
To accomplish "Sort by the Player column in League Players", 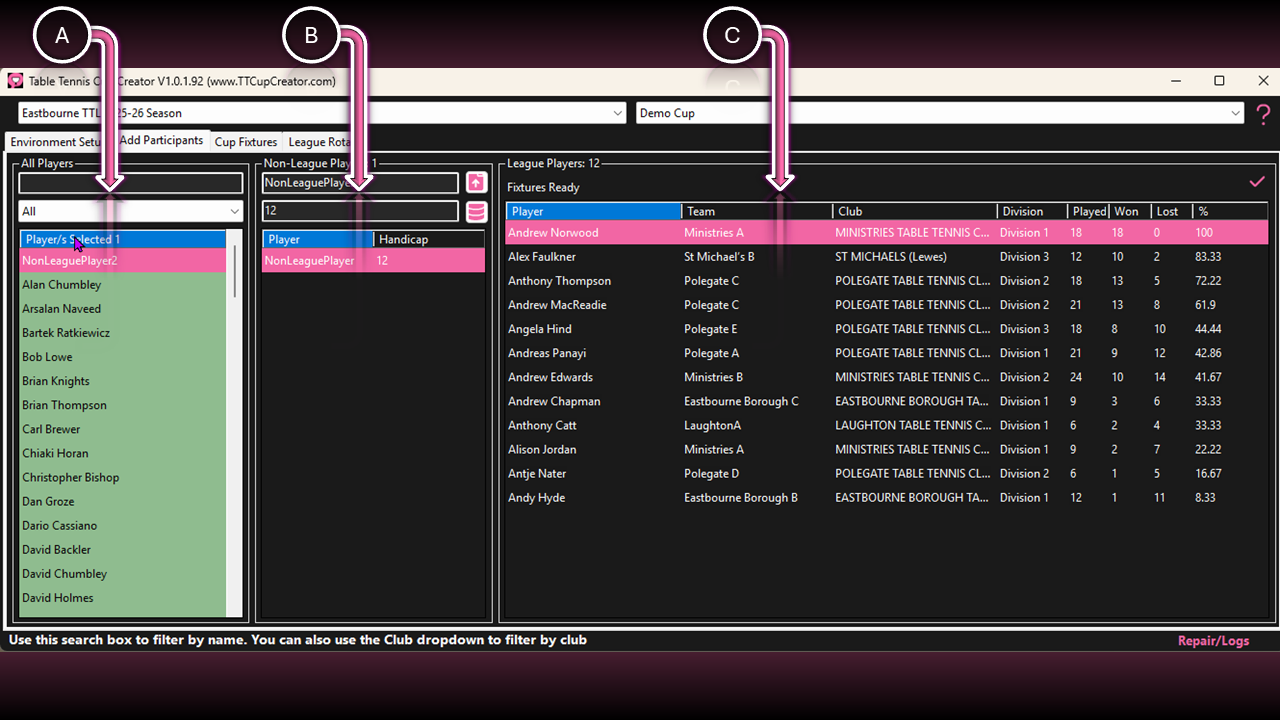I will 594,211.
